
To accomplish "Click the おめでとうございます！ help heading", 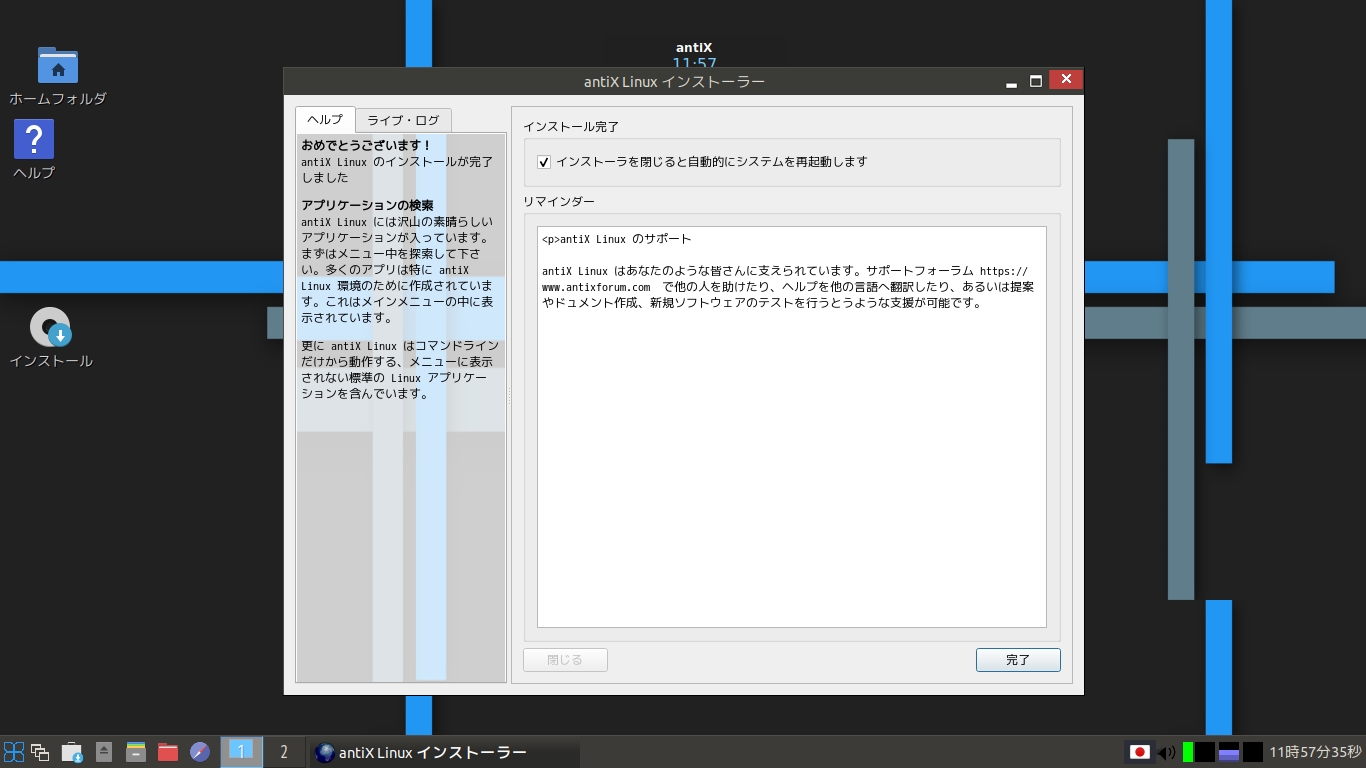I will pyautogui.click(x=366, y=146).
